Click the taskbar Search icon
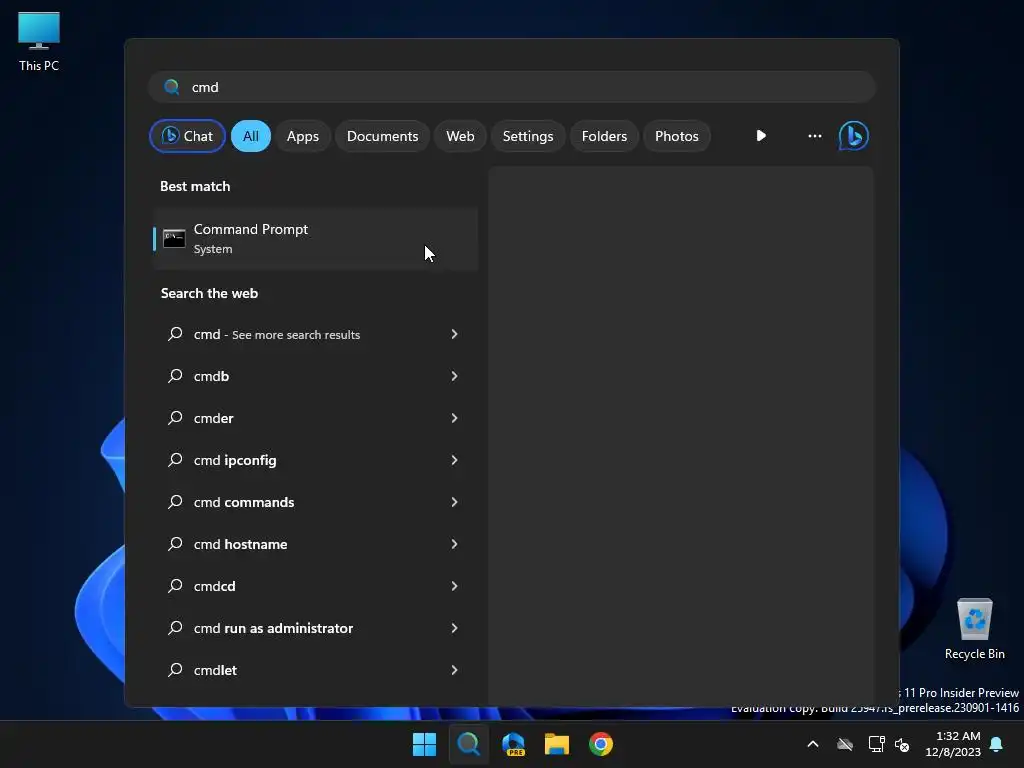Viewport: 1024px width, 768px height. (468, 744)
